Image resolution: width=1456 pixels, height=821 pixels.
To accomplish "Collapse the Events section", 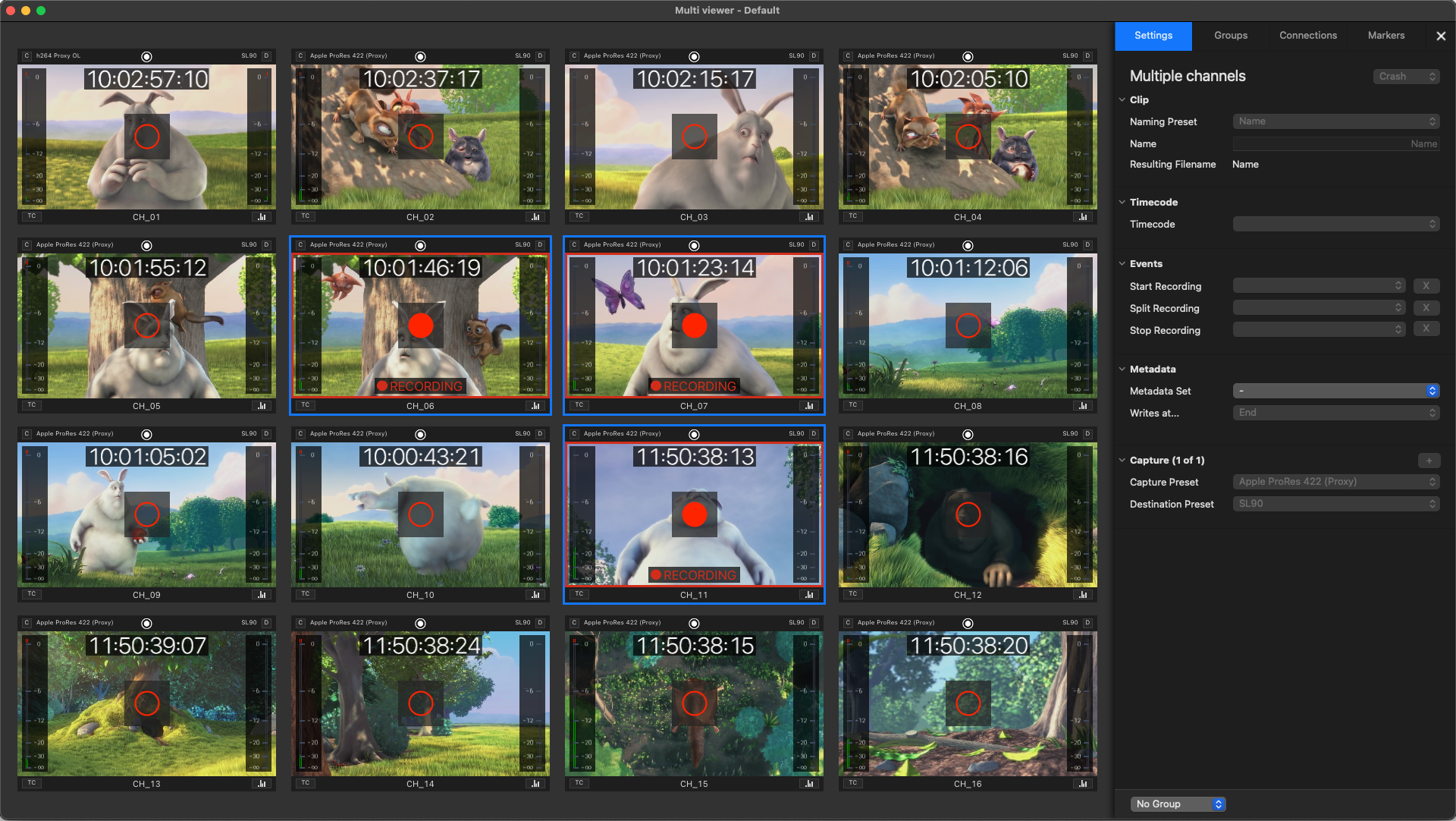I will click(x=1122, y=263).
